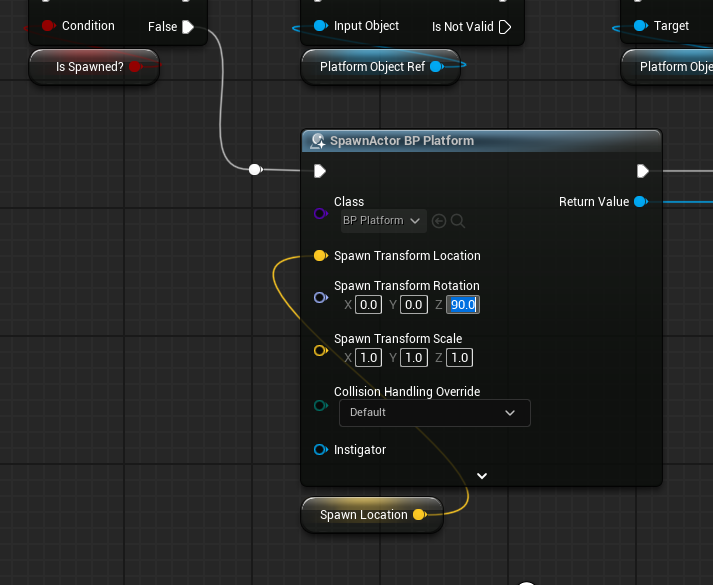713x585 pixels.
Task: Select the Spawn Location variable node
Action: pyautogui.click(x=372, y=515)
